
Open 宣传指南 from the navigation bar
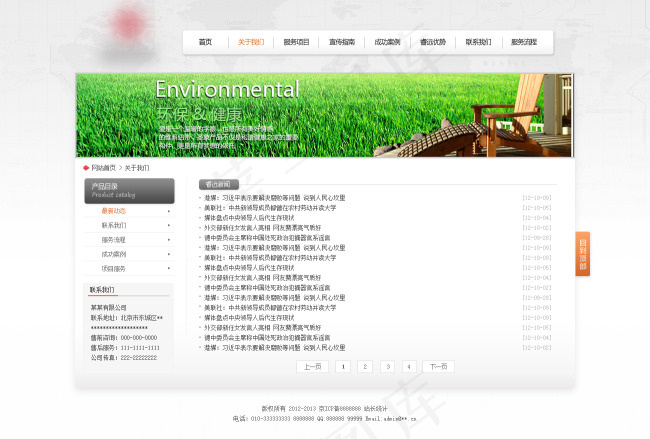click(x=342, y=42)
